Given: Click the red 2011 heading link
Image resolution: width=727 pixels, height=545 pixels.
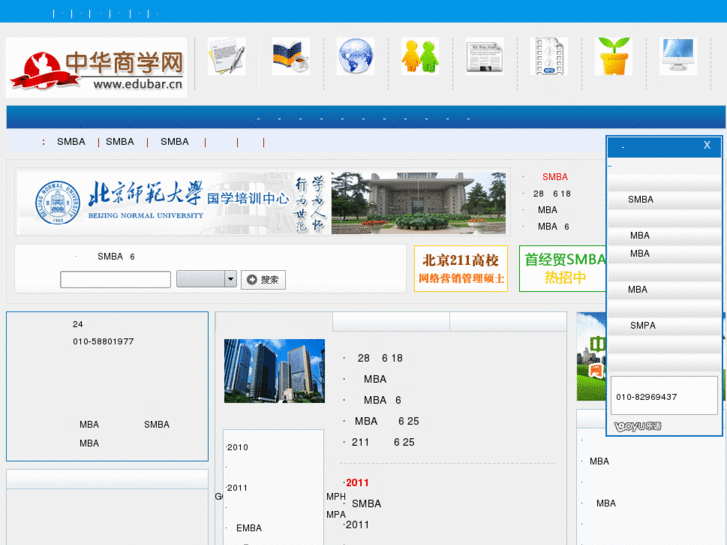Looking at the screenshot, I should [x=357, y=483].
